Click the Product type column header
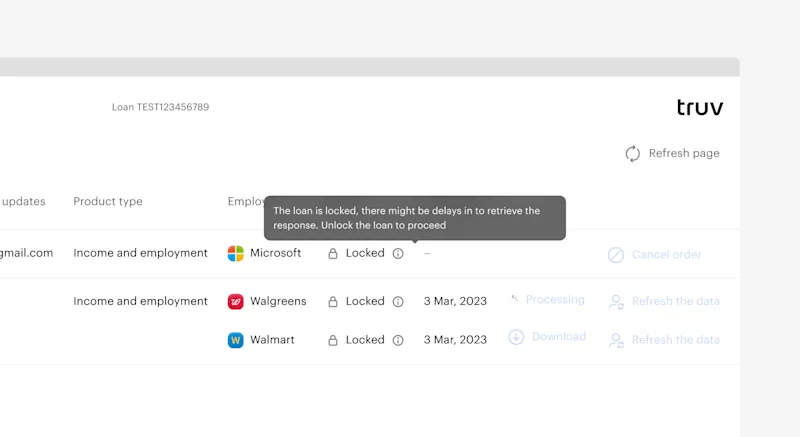Image resolution: width=800 pixels, height=437 pixels. [108, 201]
